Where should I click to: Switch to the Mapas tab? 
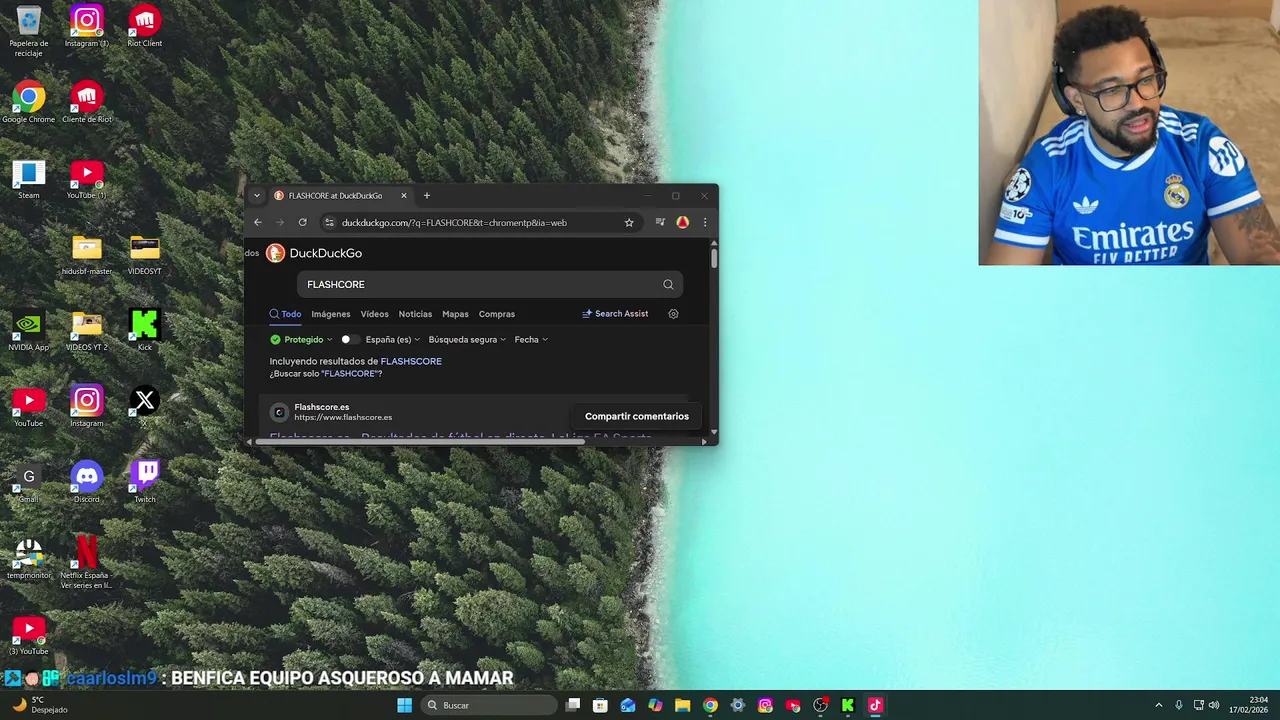(455, 314)
